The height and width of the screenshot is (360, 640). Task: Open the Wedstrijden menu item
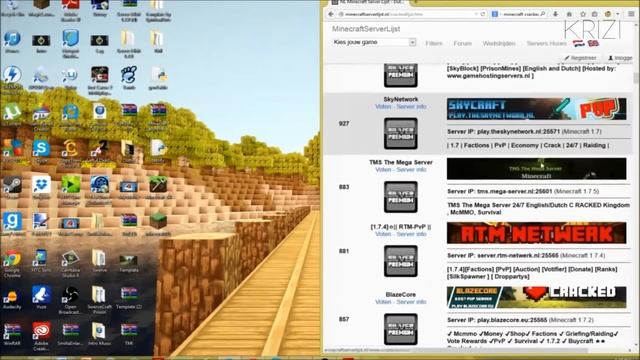(x=499, y=43)
